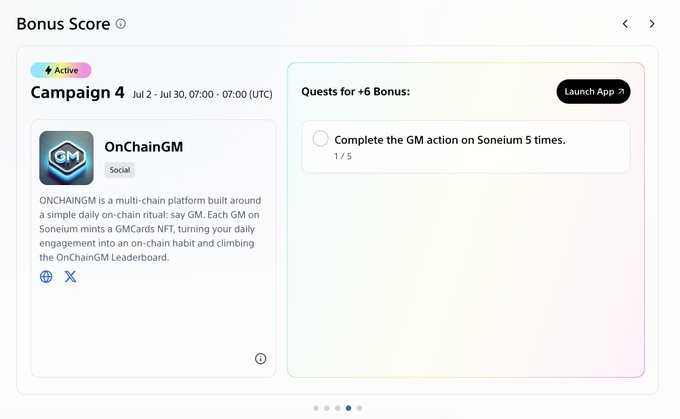
Task: Select the fifth carousel page dot
Action: [x=359, y=408]
